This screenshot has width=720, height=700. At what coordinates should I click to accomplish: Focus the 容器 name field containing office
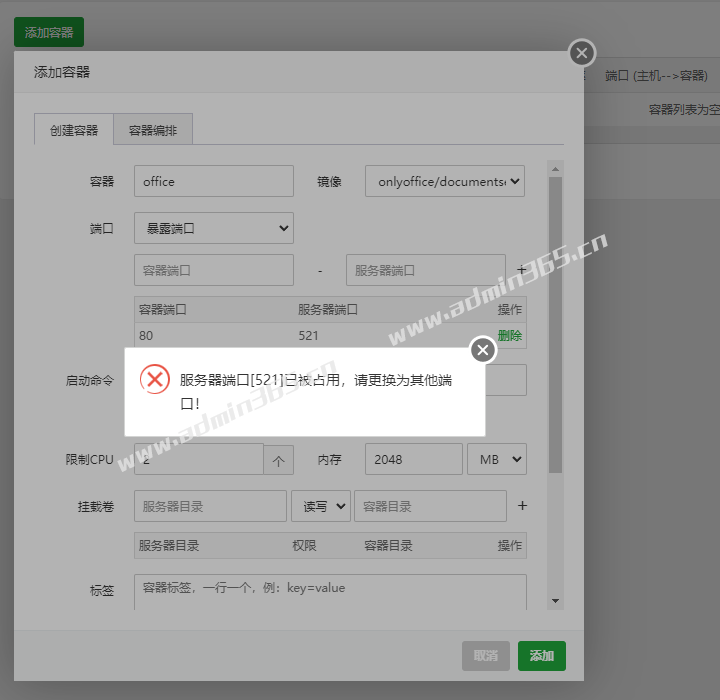[214, 181]
